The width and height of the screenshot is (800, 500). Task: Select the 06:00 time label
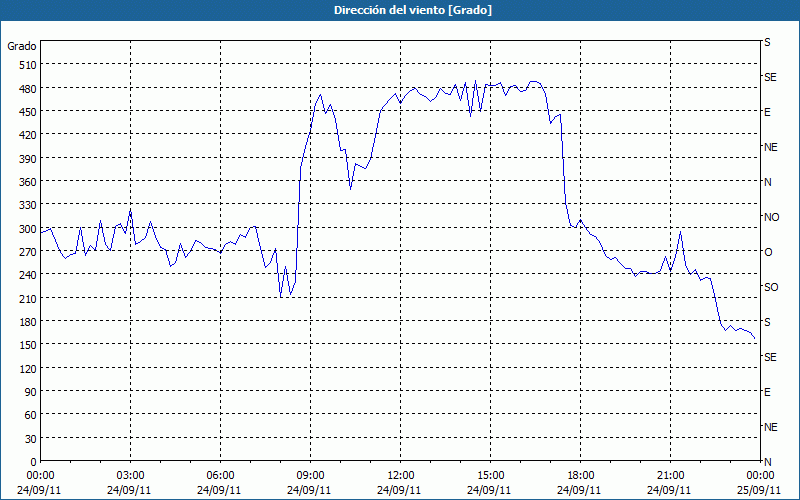coord(220,476)
